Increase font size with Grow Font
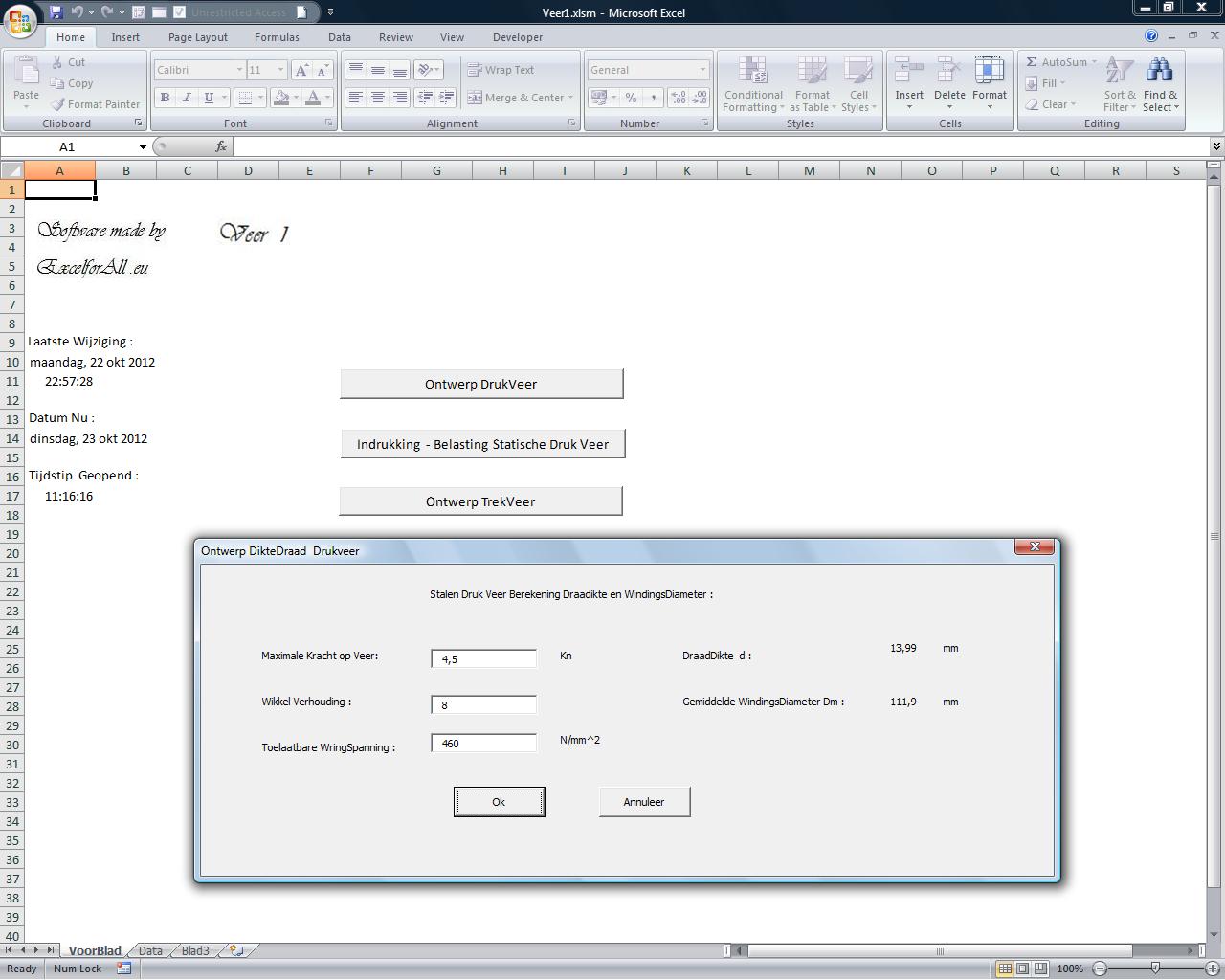1225x980 pixels. [x=301, y=70]
